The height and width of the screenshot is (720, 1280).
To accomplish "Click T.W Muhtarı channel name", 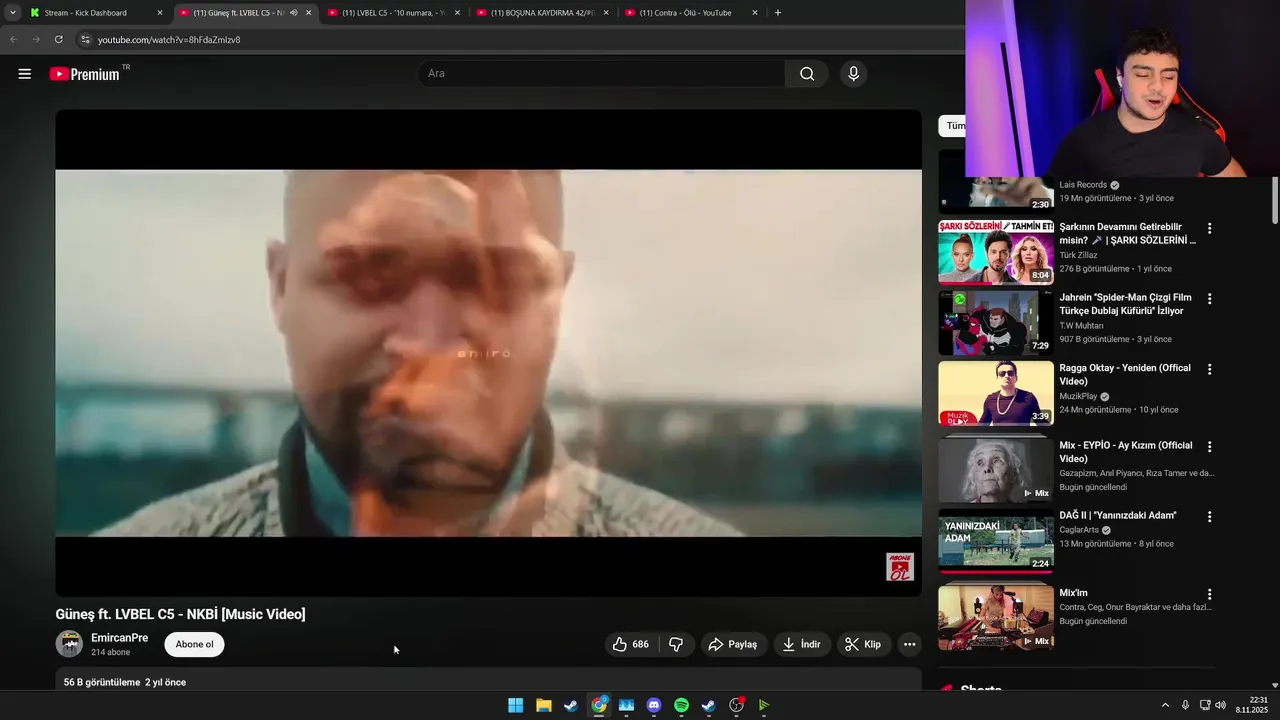I will click(1082, 325).
